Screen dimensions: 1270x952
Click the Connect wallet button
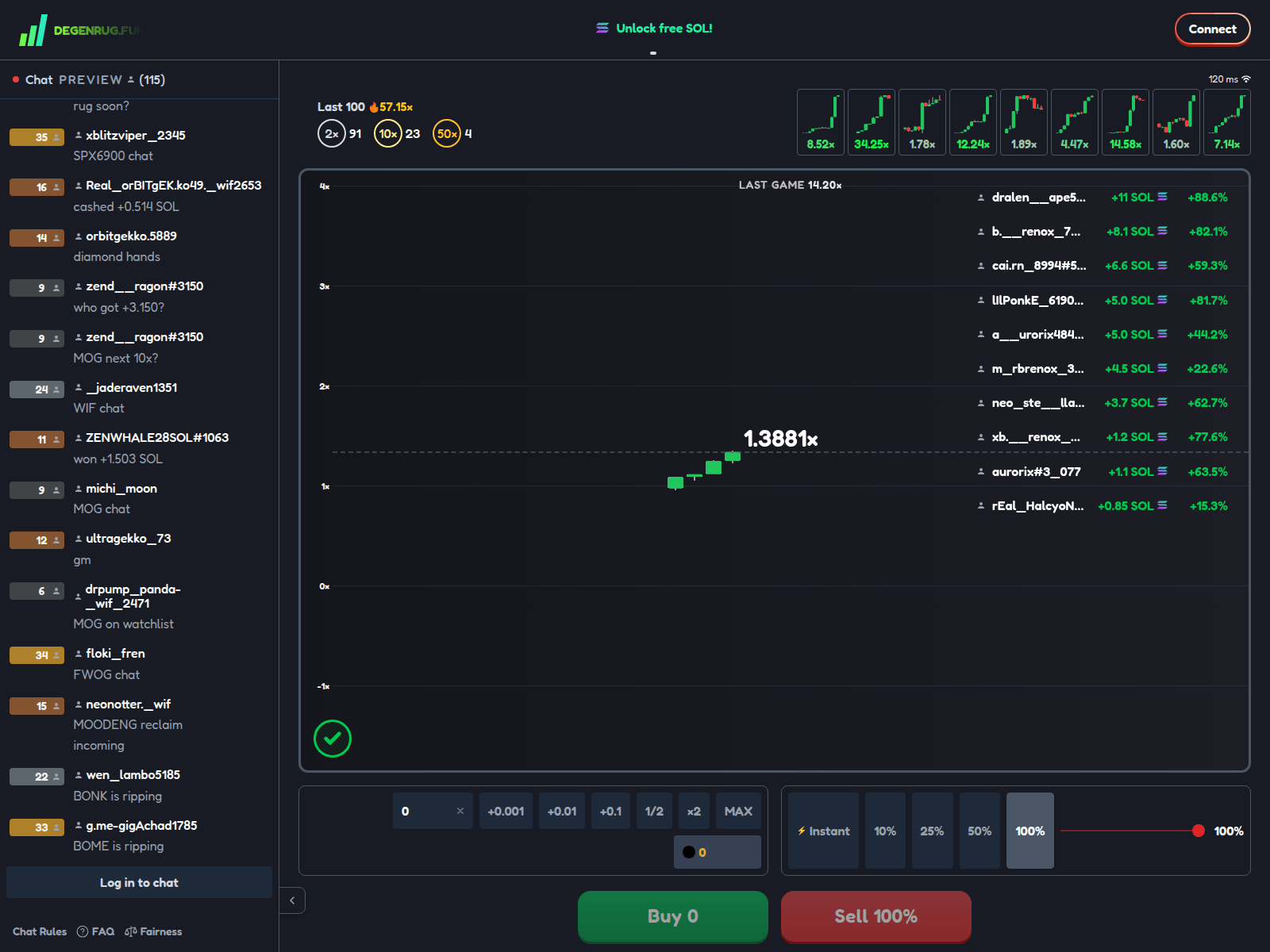[1212, 29]
